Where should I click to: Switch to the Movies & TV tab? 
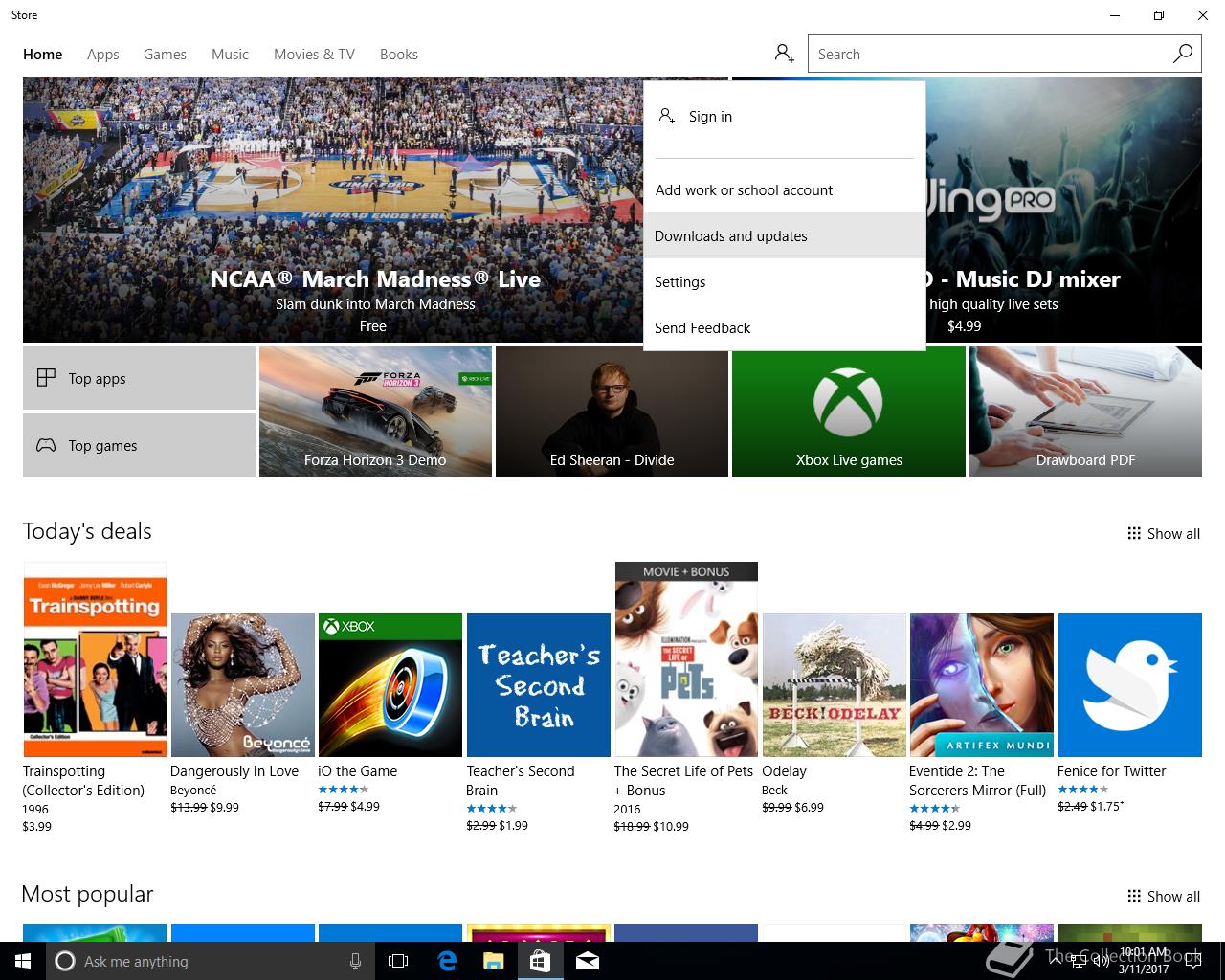(x=314, y=55)
